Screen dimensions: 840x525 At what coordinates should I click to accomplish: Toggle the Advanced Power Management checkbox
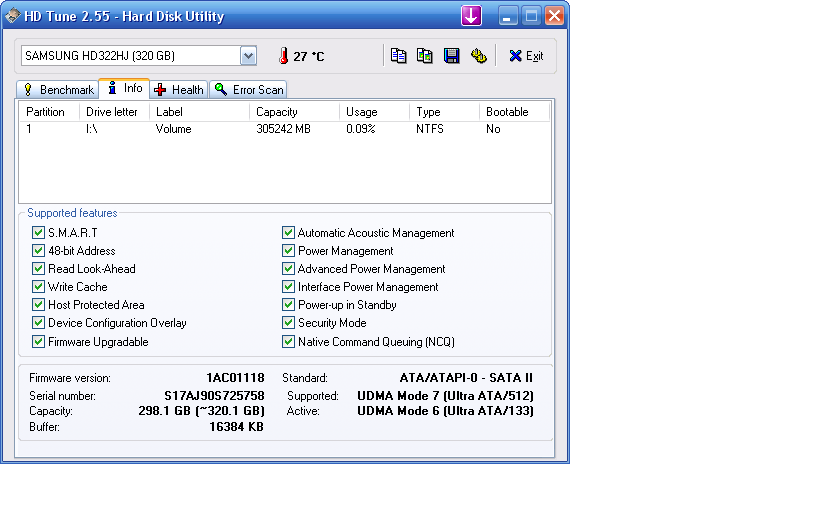288,268
